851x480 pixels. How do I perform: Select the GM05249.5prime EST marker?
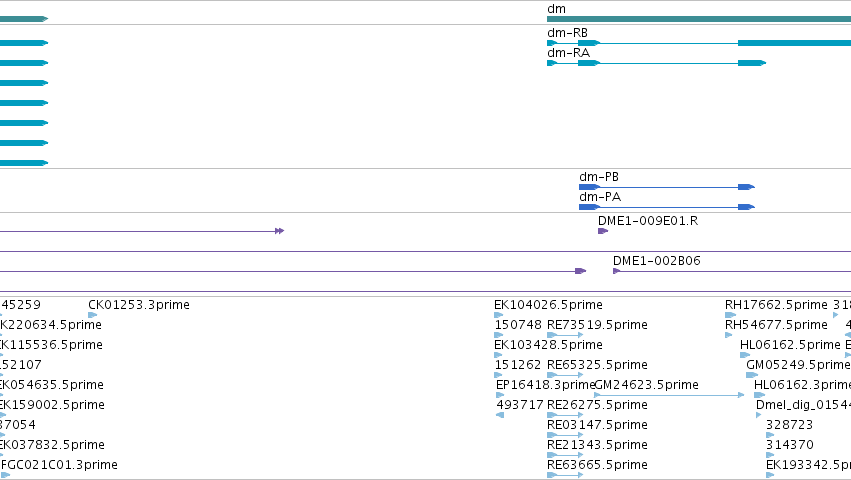[752, 375]
